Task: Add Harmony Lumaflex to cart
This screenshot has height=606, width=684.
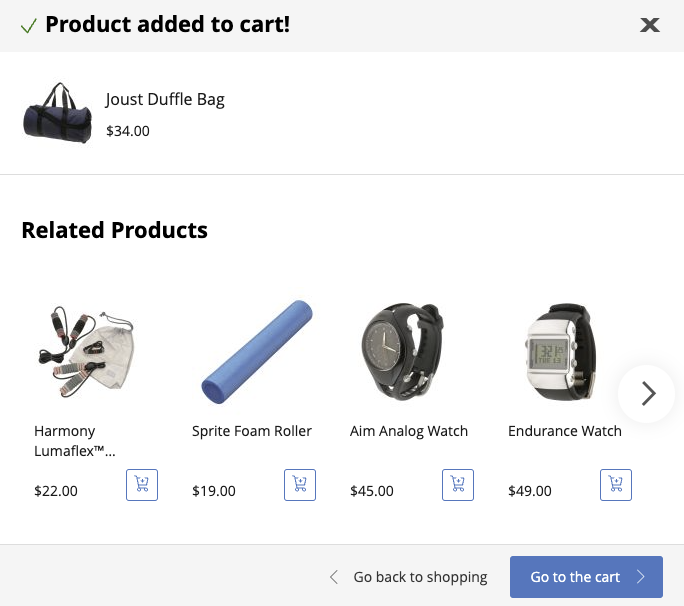Action: coord(142,485)
